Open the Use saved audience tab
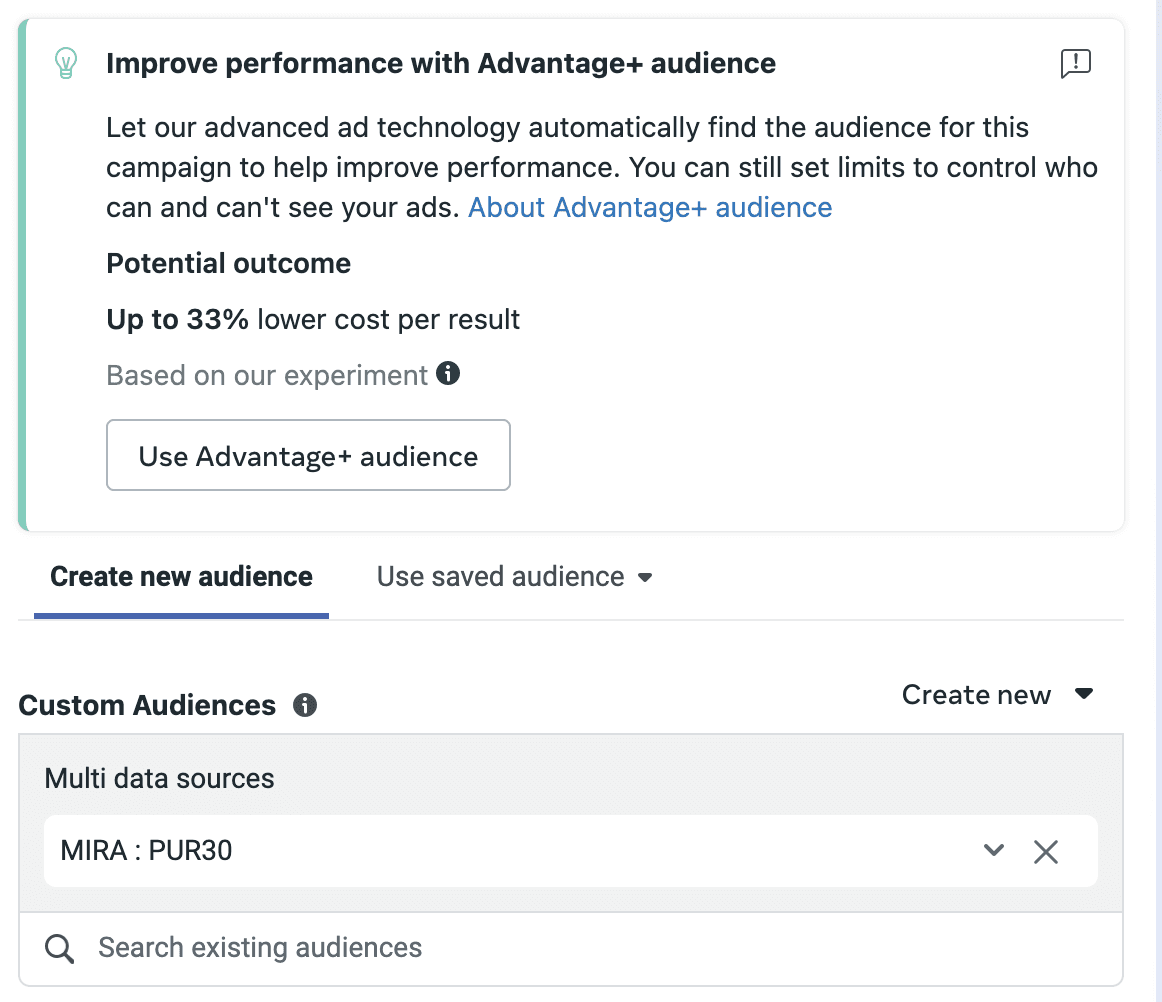 pyautogui.click(x=500, y=576)
